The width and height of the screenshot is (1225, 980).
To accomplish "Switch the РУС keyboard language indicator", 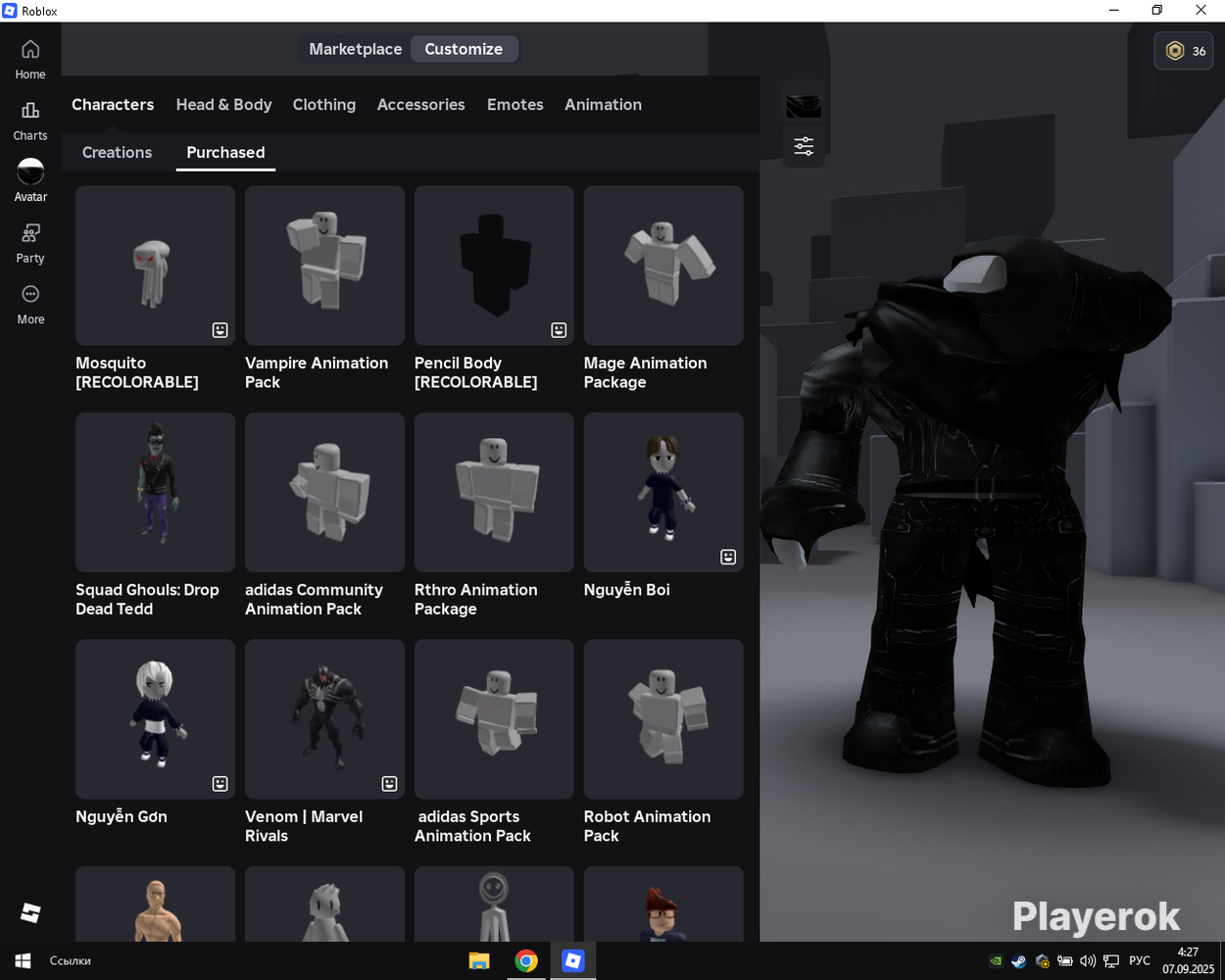I will (1140, 961).
